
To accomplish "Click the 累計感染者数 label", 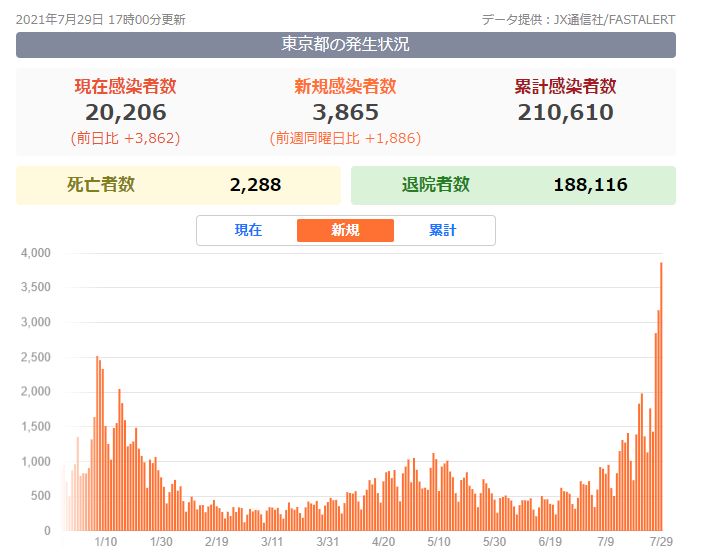I will point(565,86).
